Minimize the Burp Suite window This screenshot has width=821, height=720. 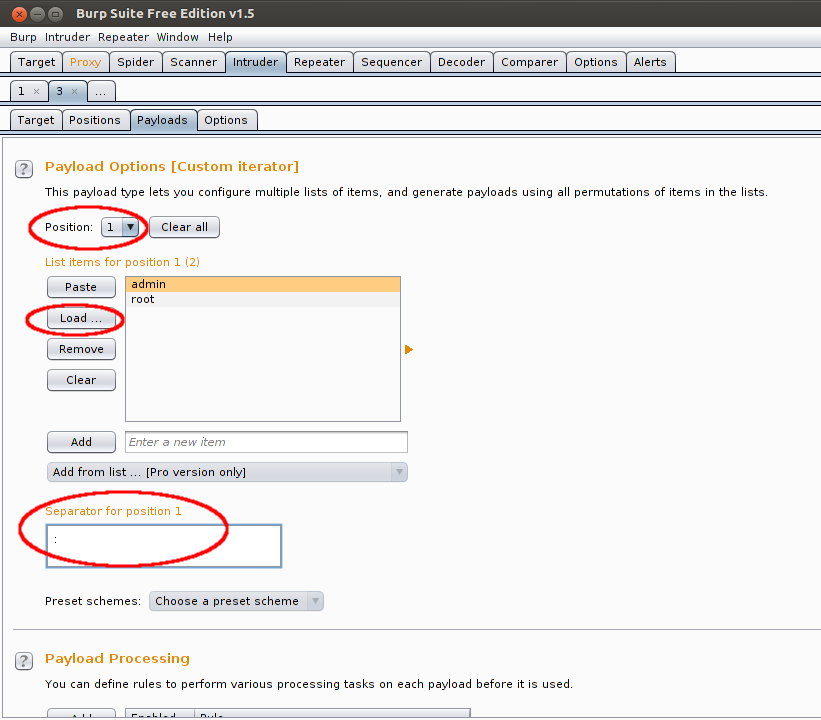tap(37, 14)
